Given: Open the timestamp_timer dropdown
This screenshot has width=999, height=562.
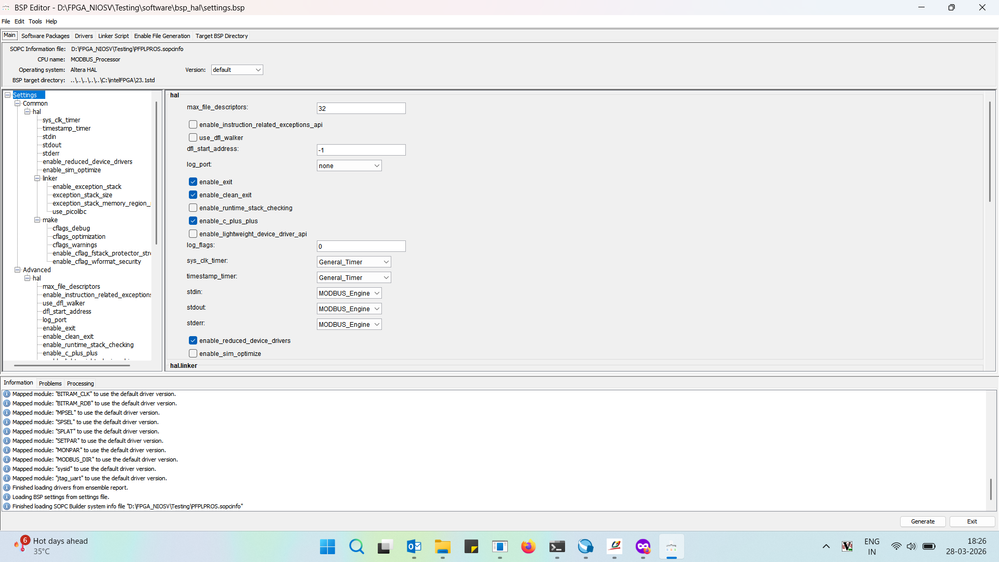Looking at the screenshot, I should 354,278.
